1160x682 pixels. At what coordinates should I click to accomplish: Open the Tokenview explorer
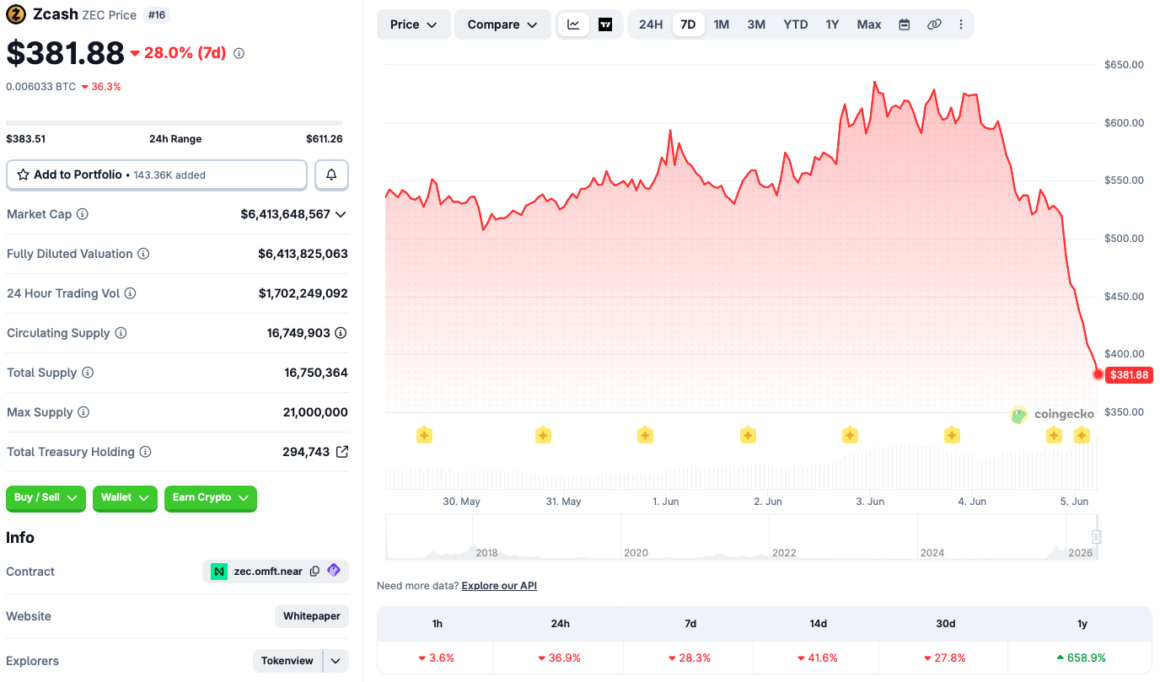[287, 661]
